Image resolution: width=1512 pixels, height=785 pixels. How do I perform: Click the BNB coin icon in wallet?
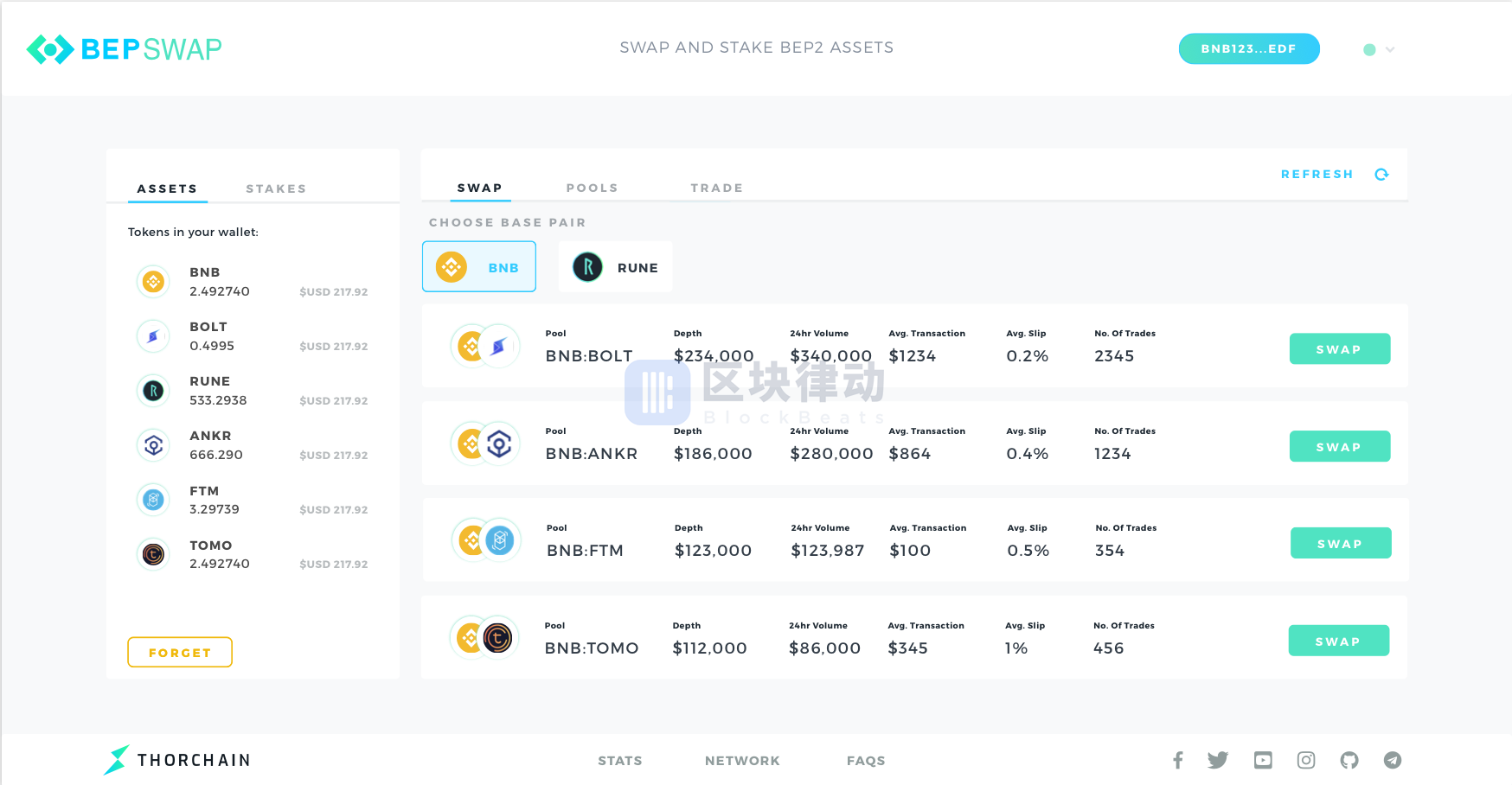pos(153,281)
